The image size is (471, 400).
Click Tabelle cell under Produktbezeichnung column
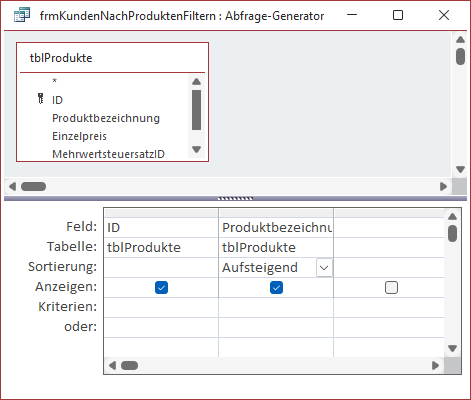click(x=276, y=247)
